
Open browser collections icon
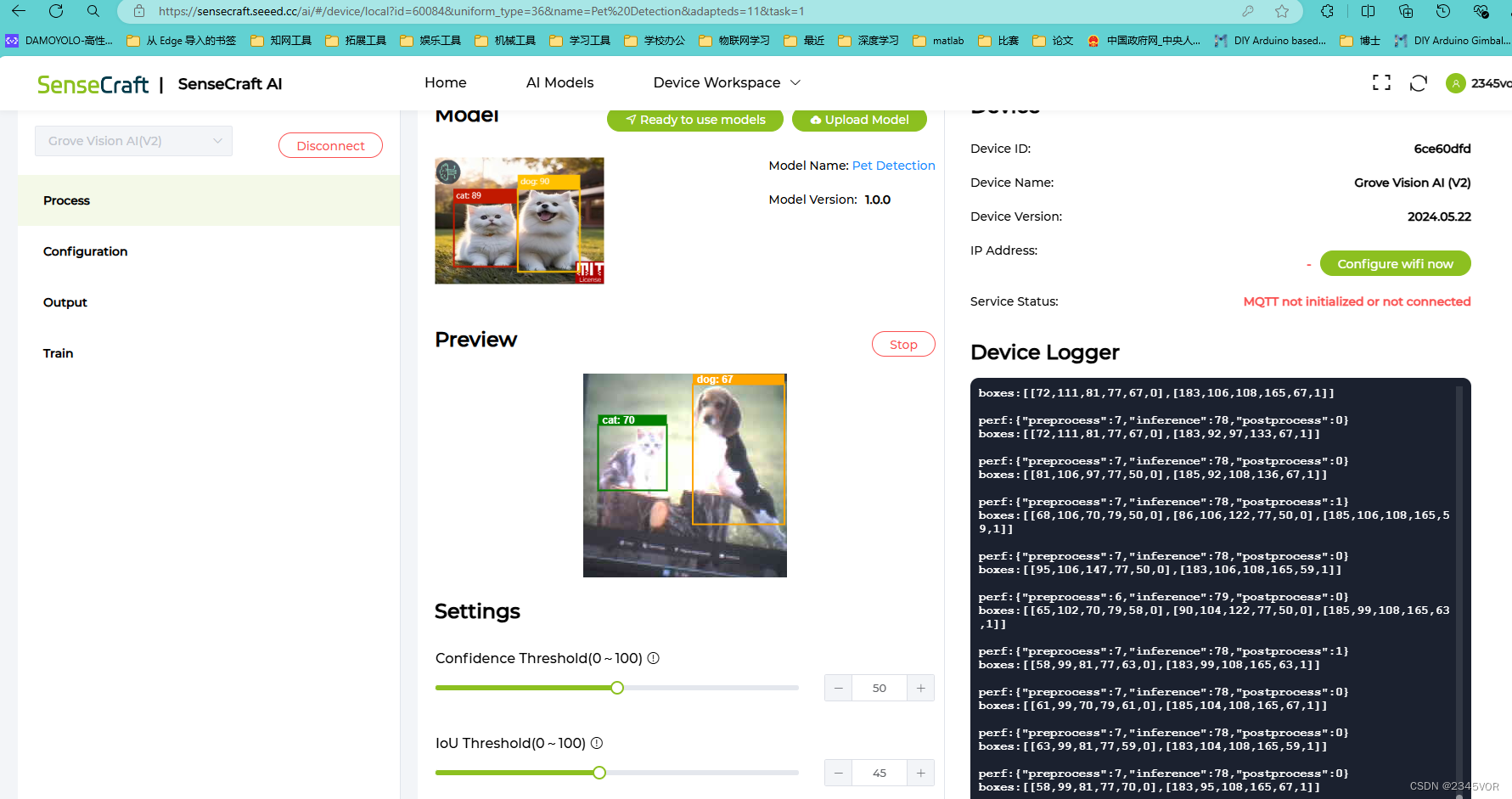pyautogui.click(x=1406, y=11)
